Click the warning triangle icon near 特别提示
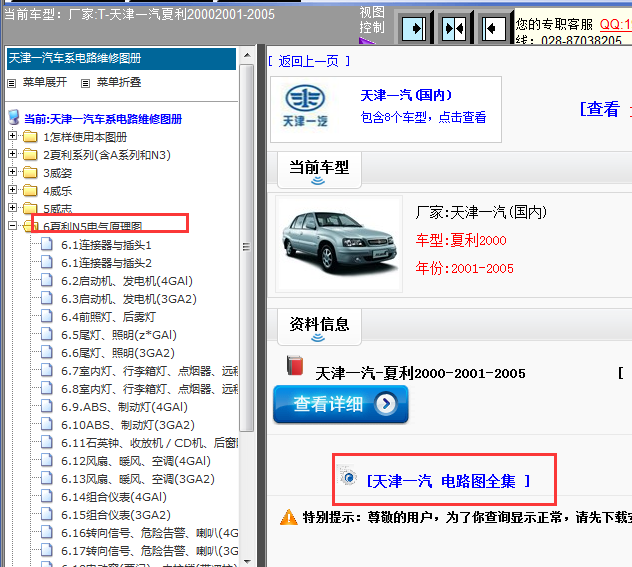This screenshot has width=632, height=567. point(289,517)
